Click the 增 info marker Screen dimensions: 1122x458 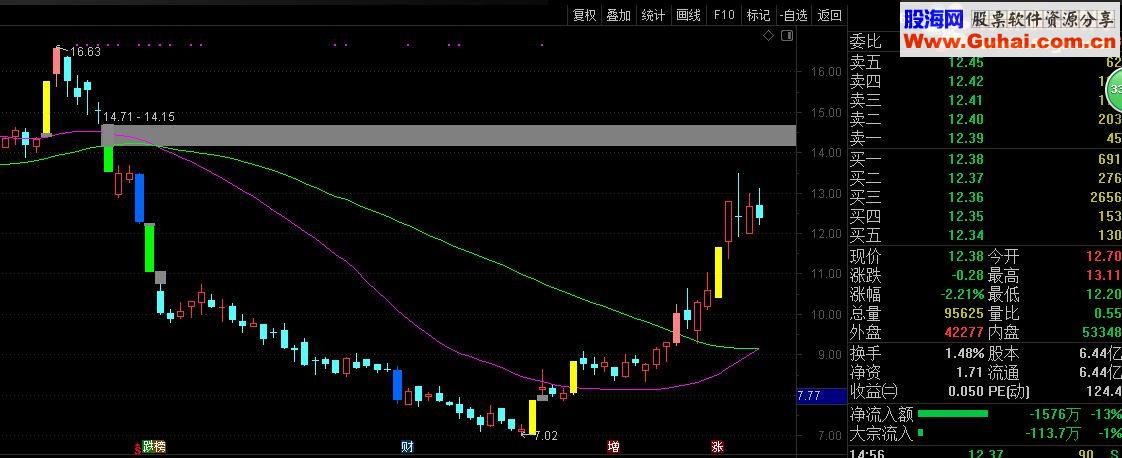(x=613, y=447)
